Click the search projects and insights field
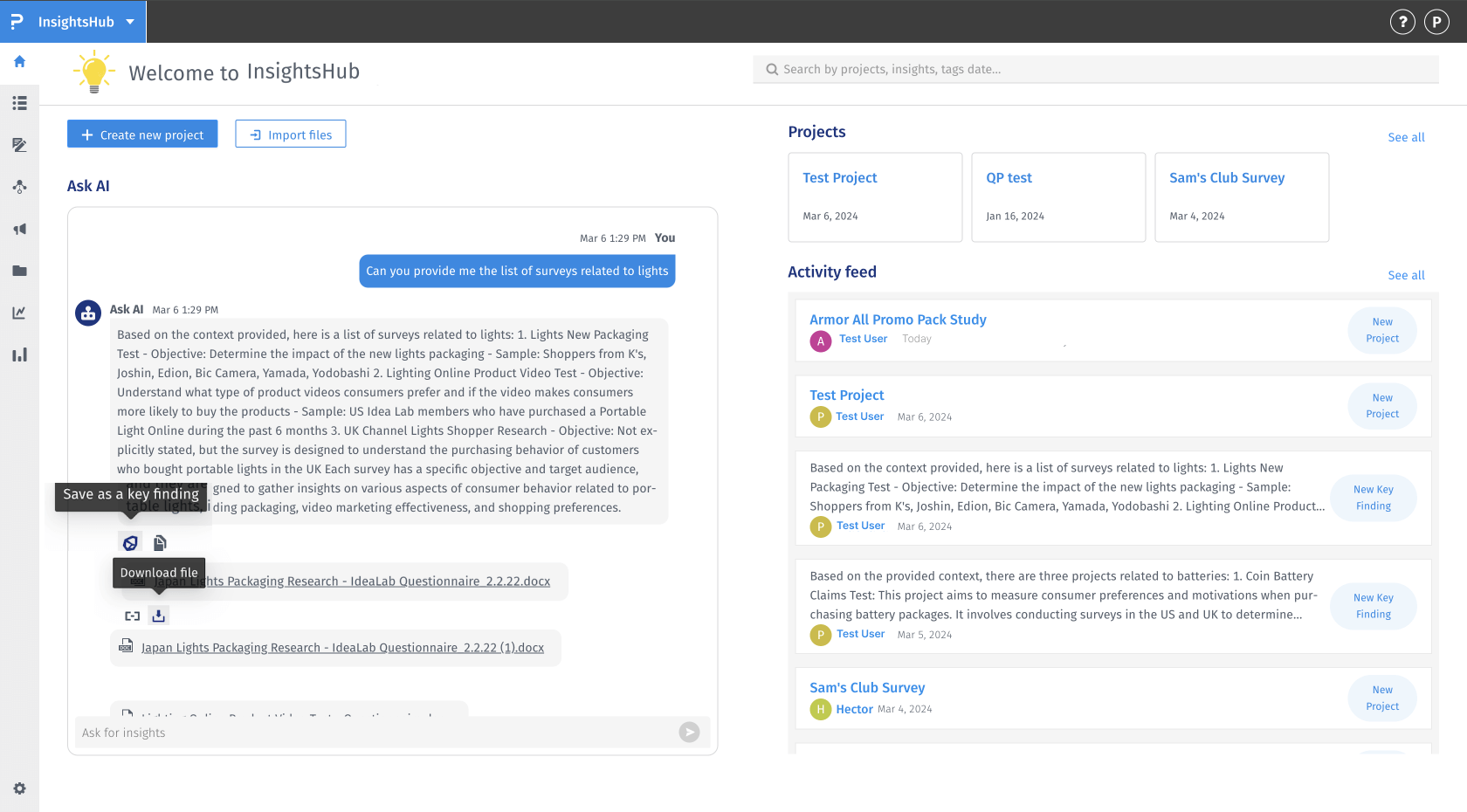 click(x=1096, y=69)
